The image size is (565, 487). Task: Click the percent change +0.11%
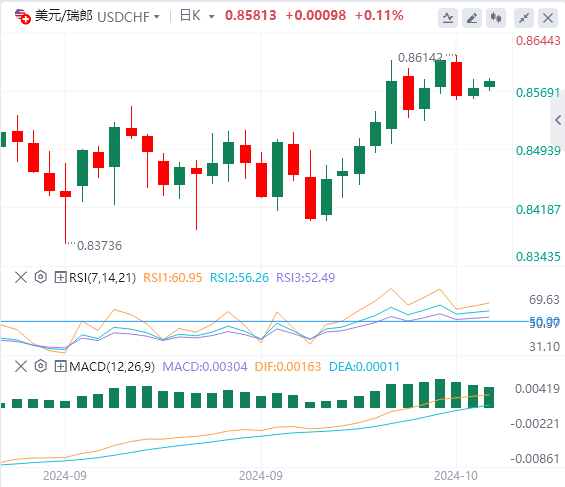click(379, 15)
